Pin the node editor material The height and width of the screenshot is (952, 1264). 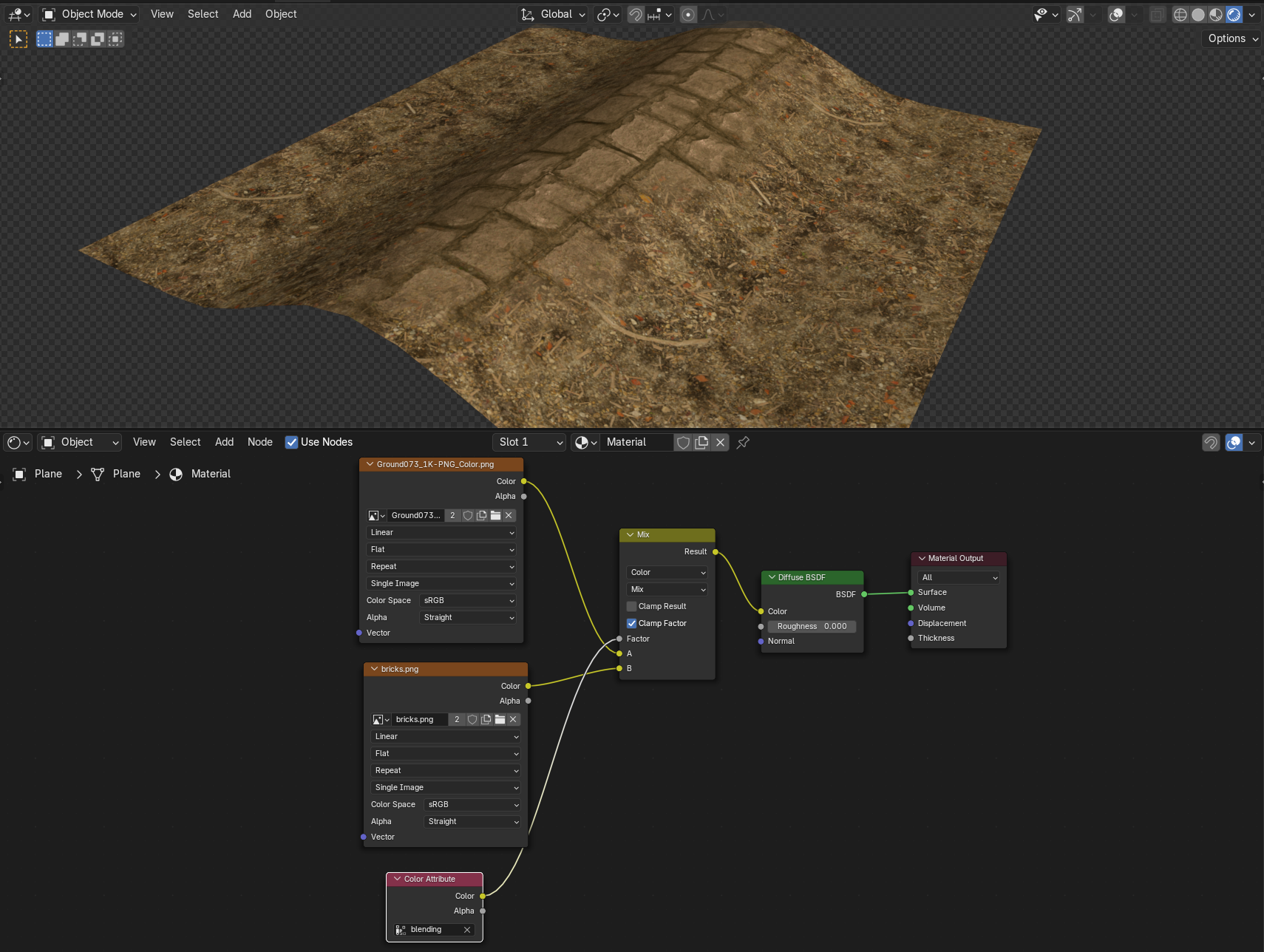click(x=743, y=442)
